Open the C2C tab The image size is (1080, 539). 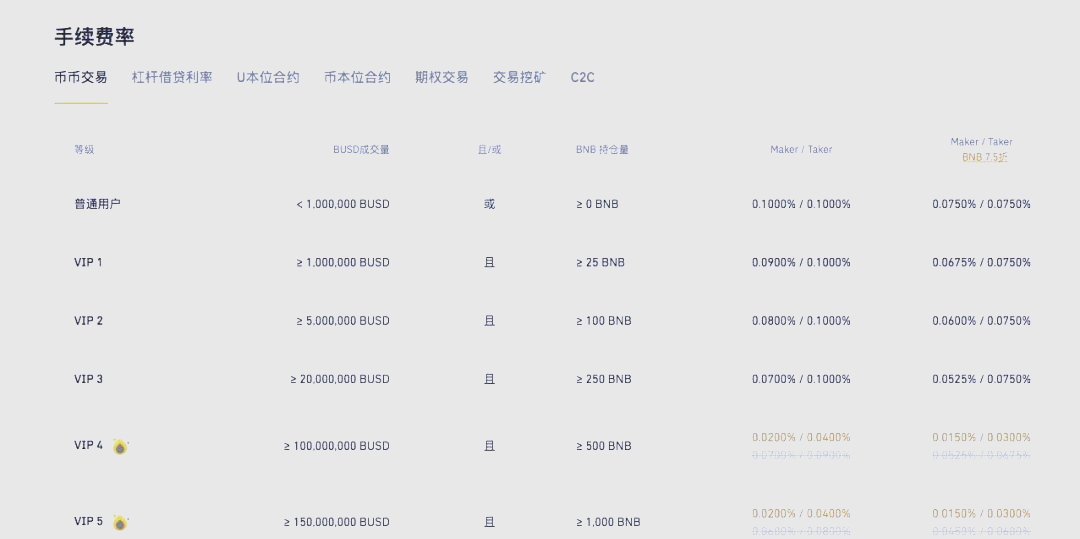tap(583, 77)
